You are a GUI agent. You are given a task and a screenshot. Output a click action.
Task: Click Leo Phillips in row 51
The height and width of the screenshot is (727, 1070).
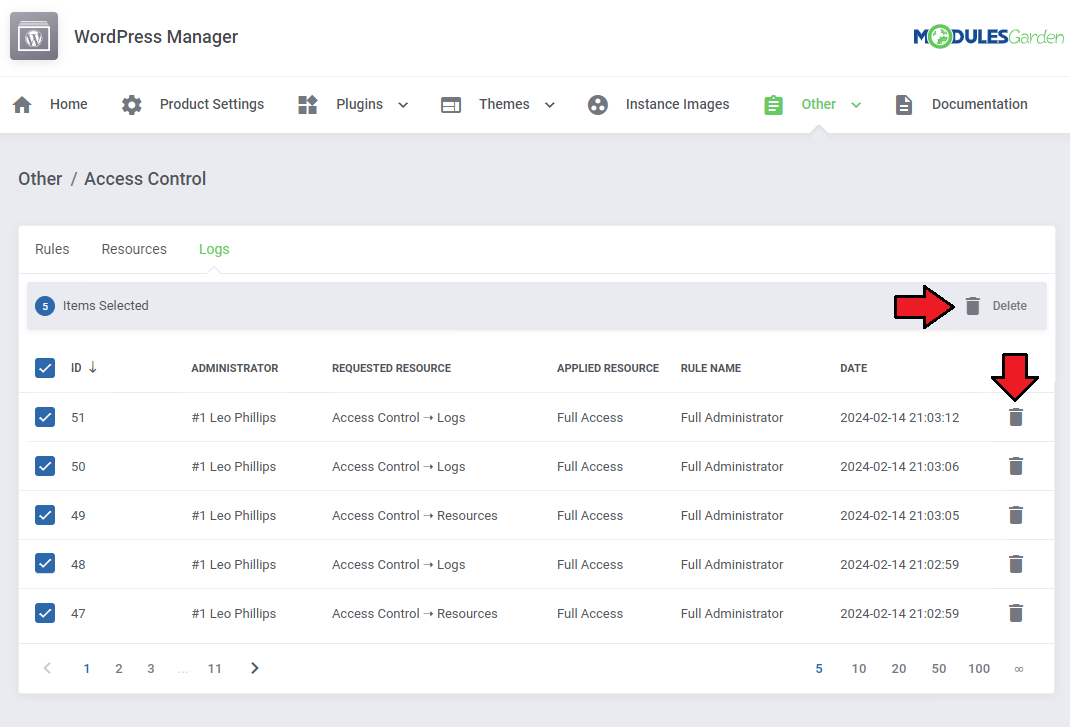234,417
